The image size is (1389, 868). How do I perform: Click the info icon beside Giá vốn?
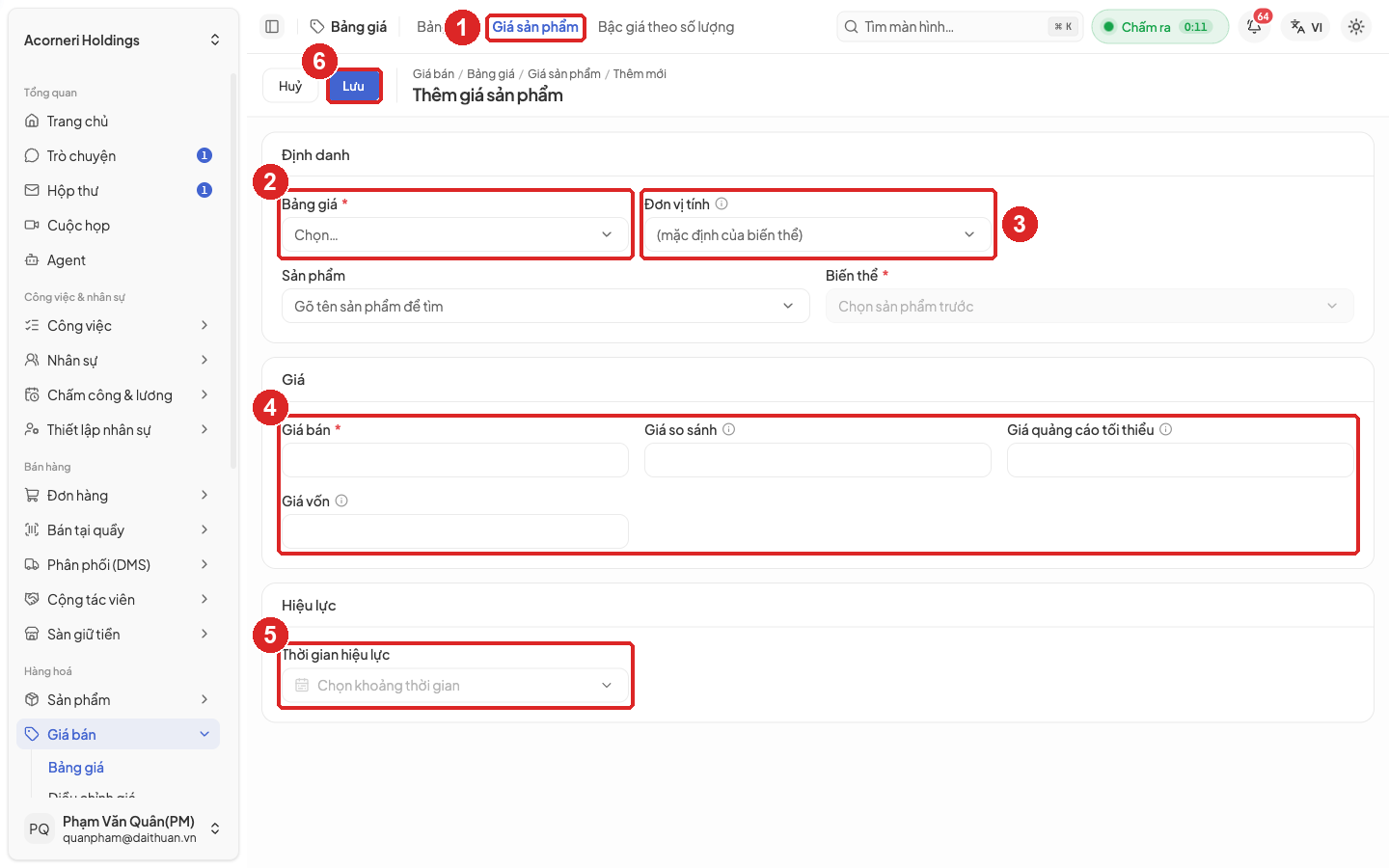pyautogui.click(x=341, y=501)
